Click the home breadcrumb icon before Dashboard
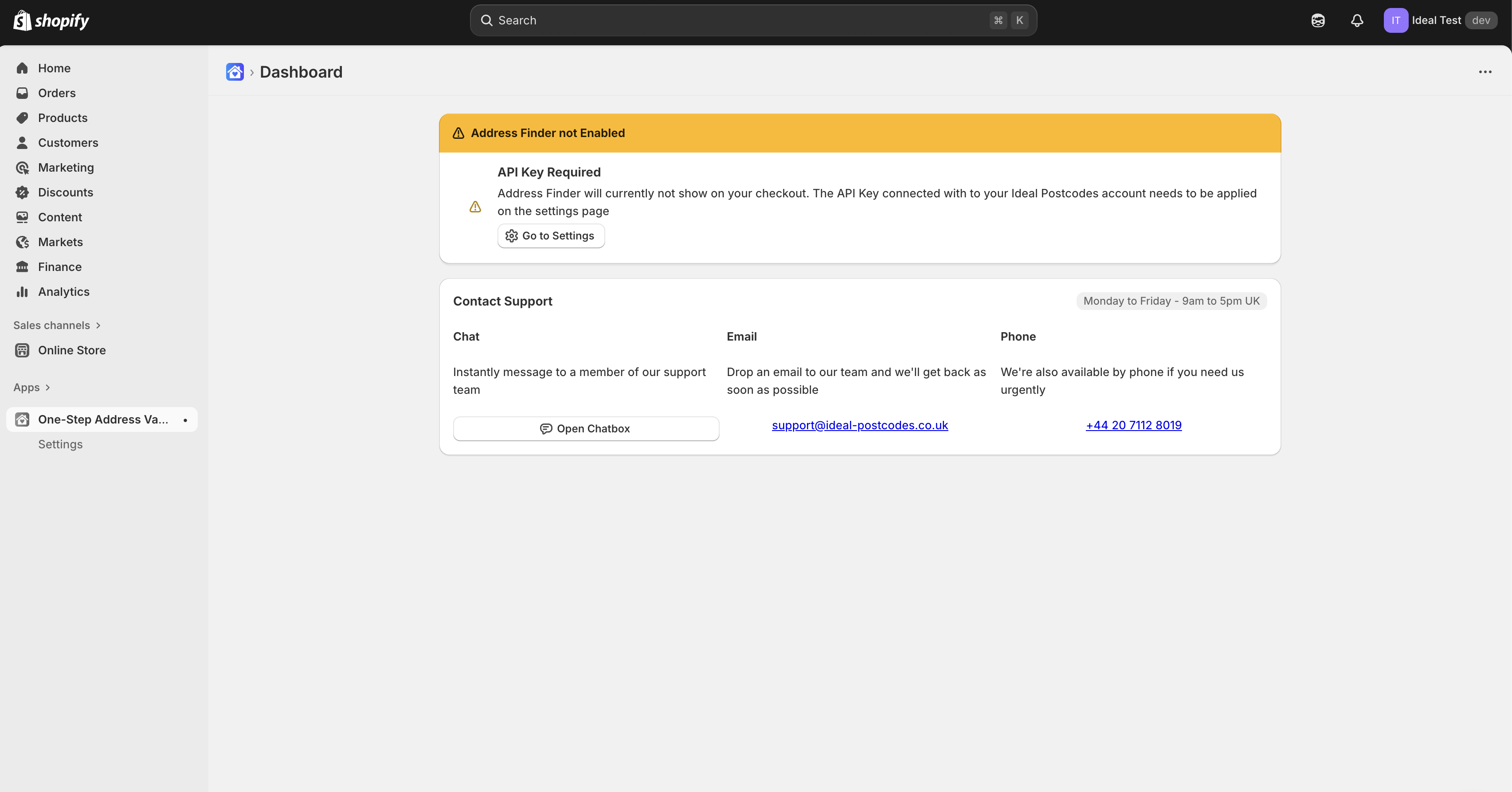The image size is (1512, 792). pyautogui.click(x=234, y=72)
